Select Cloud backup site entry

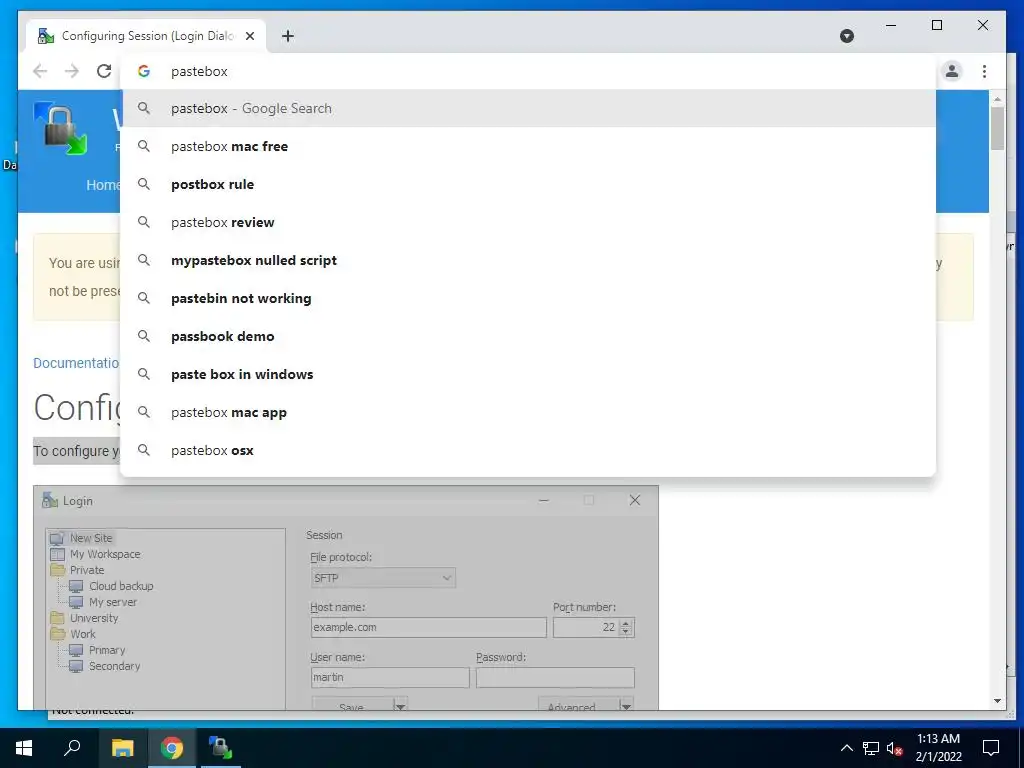click(121, 586)
